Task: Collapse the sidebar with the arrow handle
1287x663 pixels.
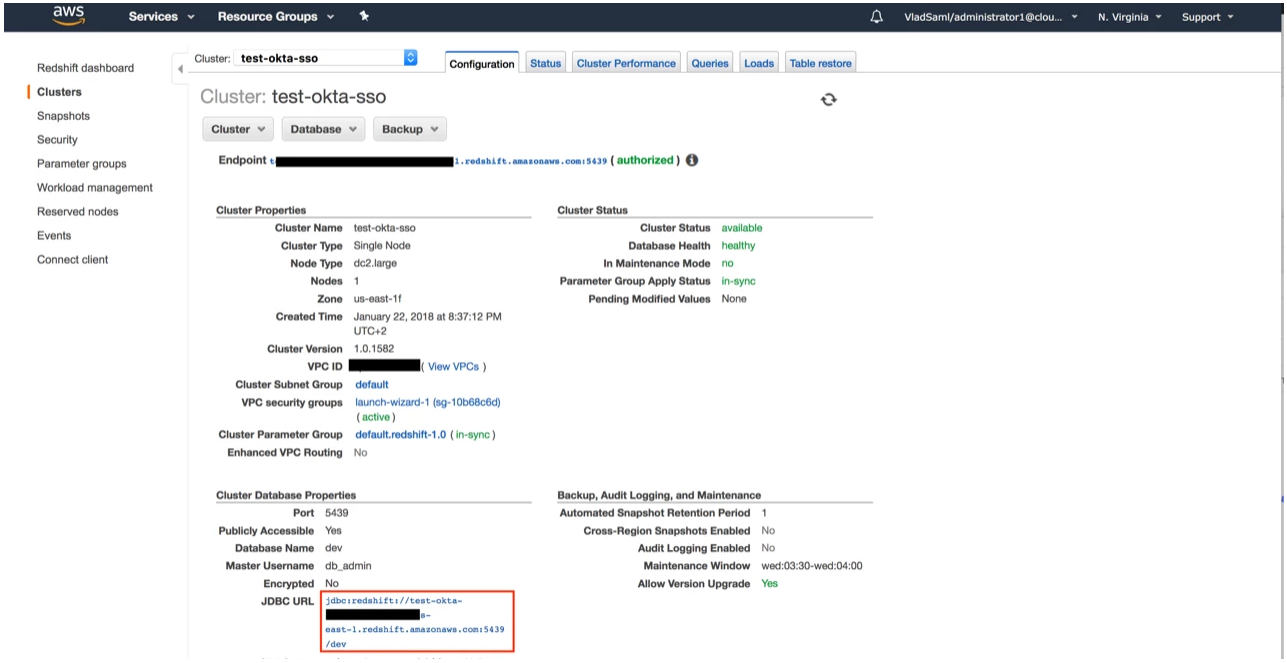Action: click(x=180, y=69)
